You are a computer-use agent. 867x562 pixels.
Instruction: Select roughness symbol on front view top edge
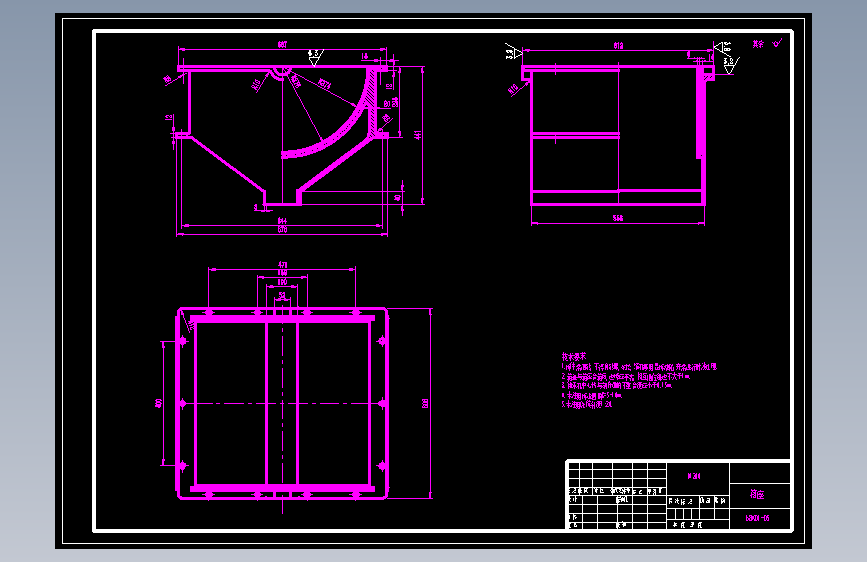point(315,58)
